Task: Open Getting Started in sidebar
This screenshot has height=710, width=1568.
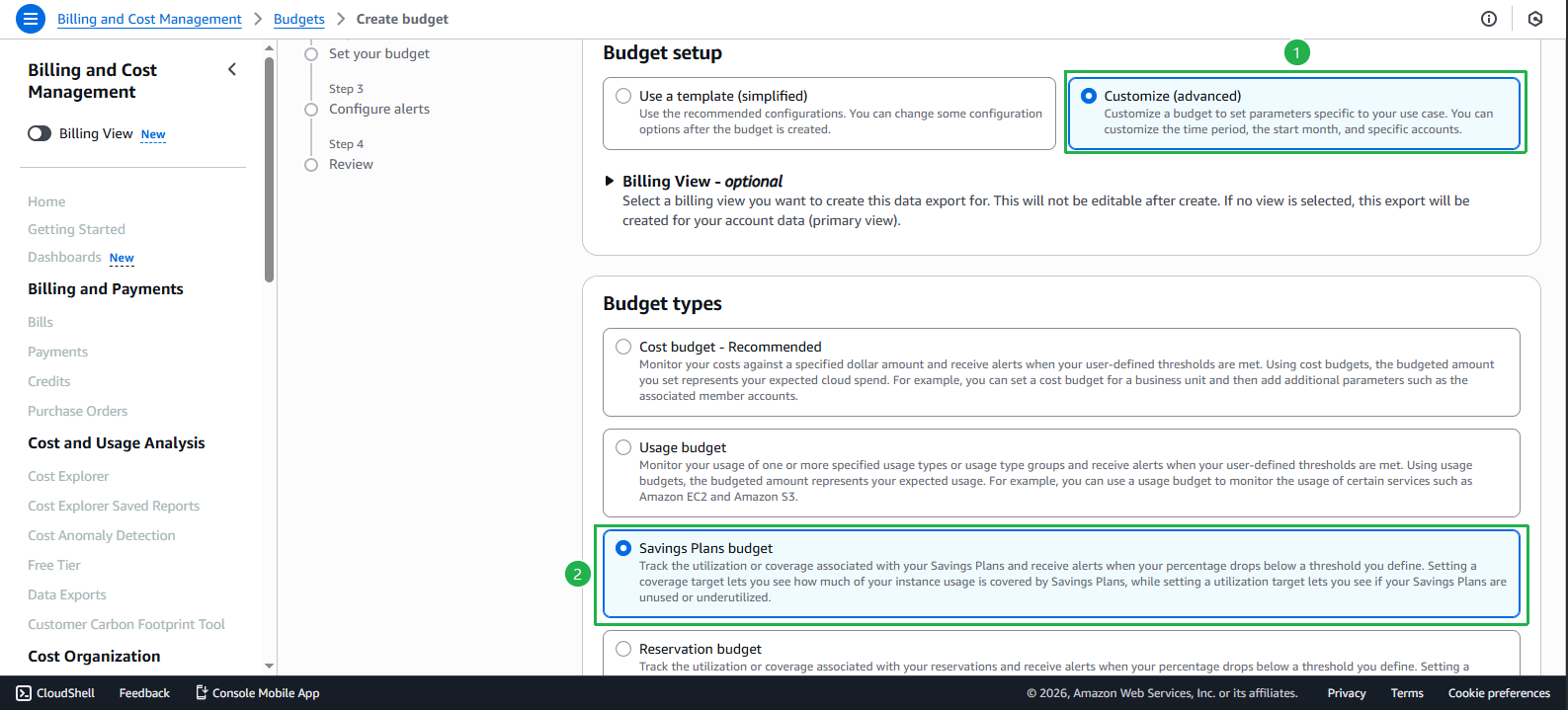Action: tap(76, 229)
